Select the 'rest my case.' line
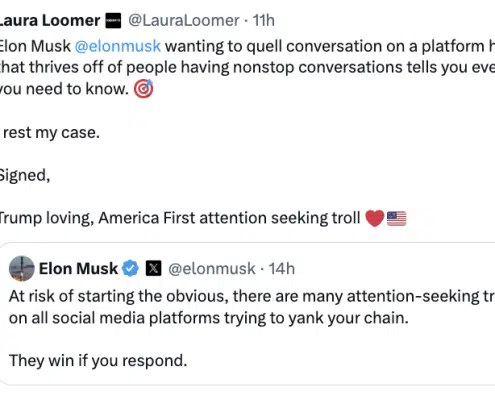Image resolution: width=495 pixels, height=400 pixels. pos(51,133)
